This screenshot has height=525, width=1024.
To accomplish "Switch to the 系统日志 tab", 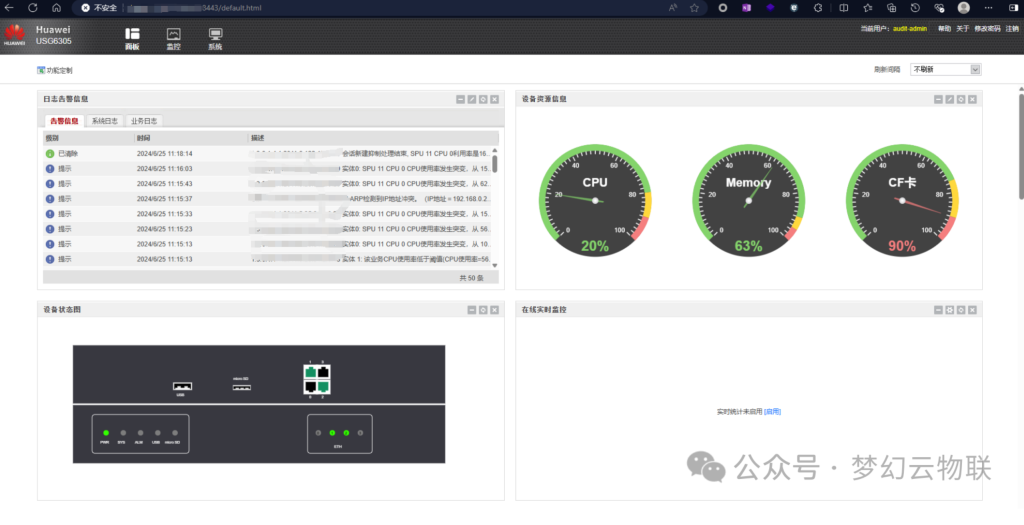I will tap(104, 121).
